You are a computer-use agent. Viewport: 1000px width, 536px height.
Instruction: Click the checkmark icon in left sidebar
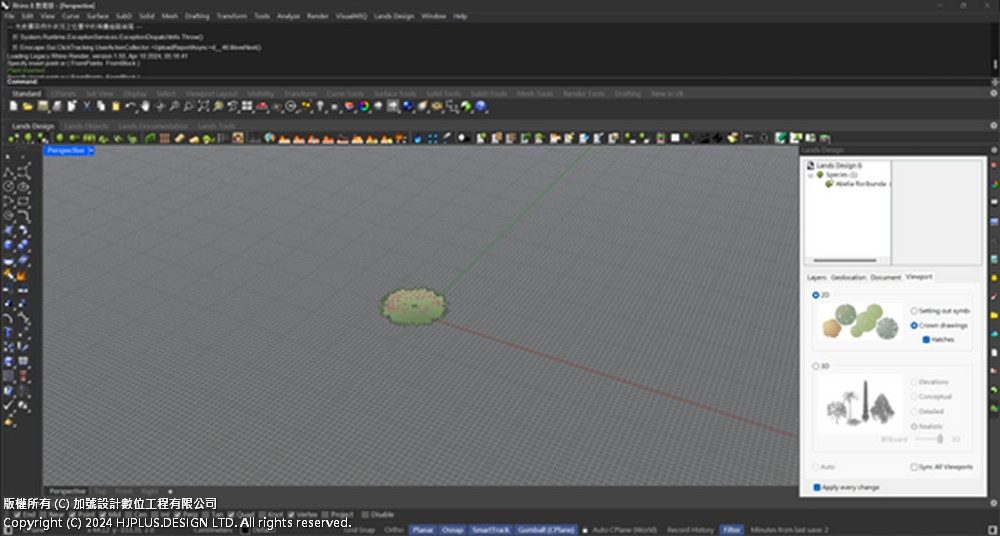coord(8,405)
